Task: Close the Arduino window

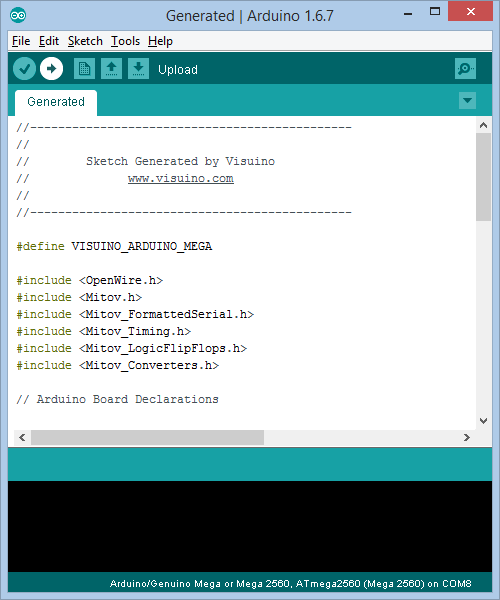Action: (471, 11)
